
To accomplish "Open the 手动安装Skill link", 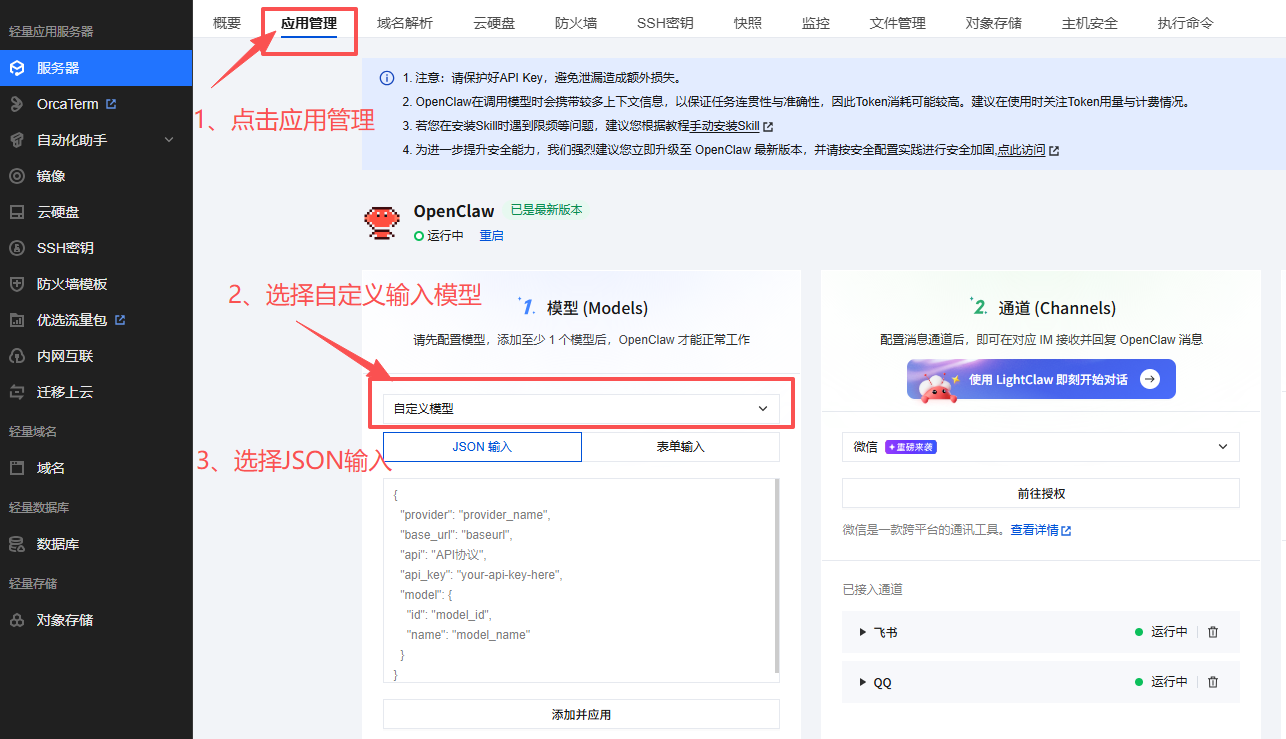I will tap(725, 126).
